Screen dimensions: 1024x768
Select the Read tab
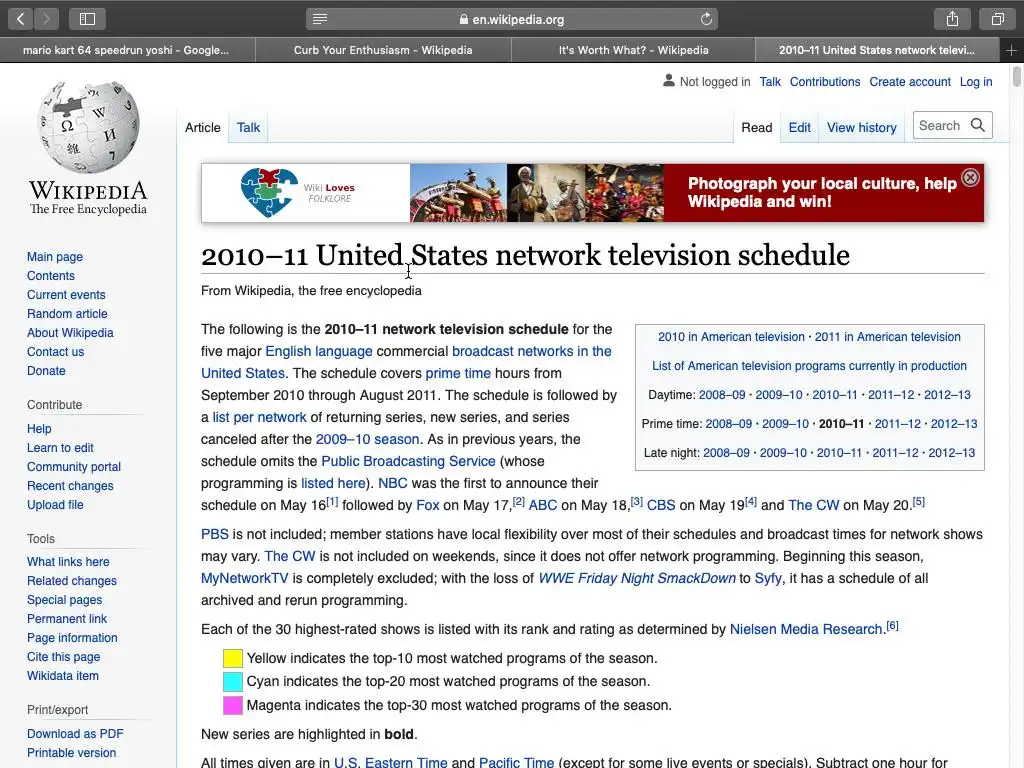point(756,127)
